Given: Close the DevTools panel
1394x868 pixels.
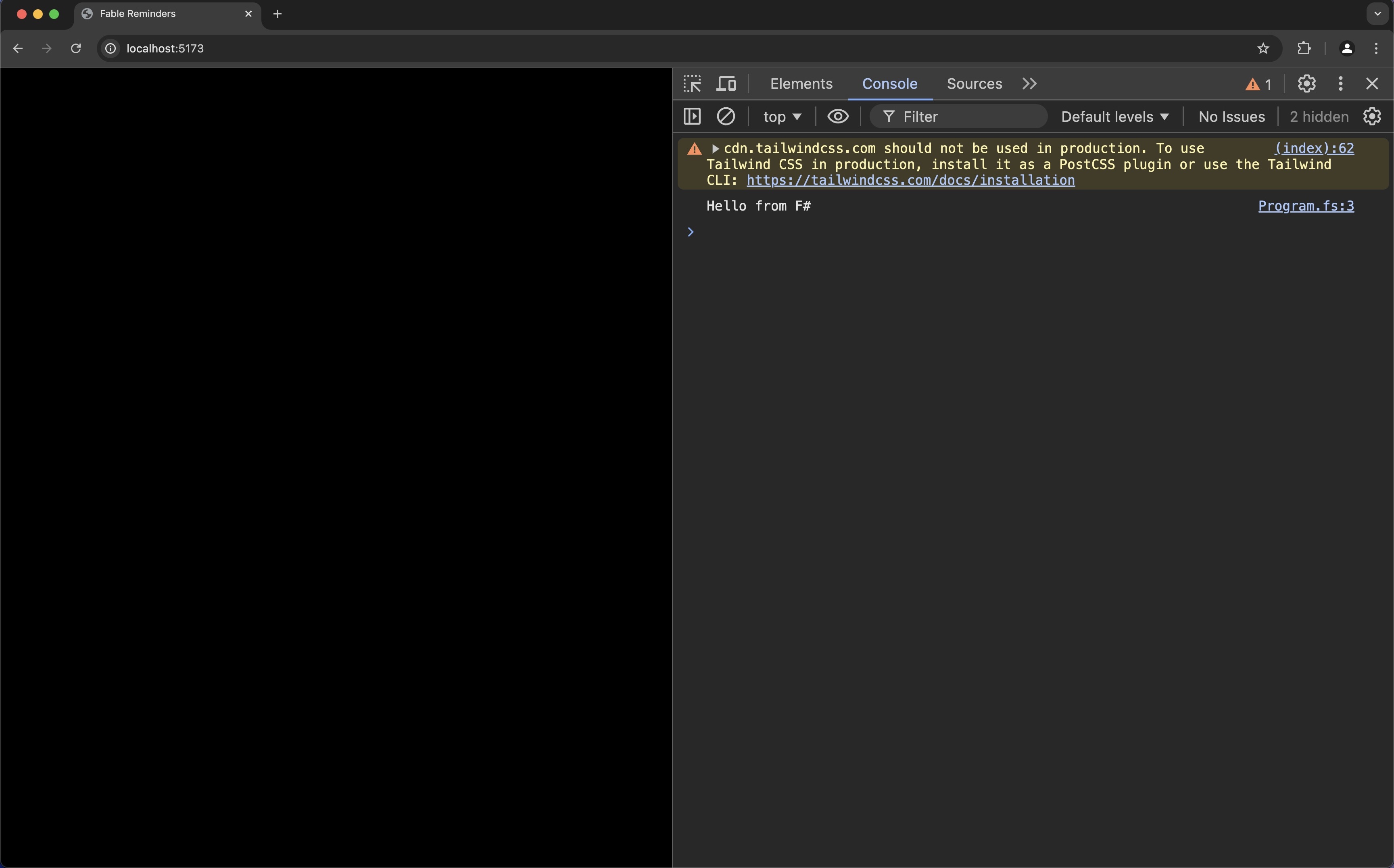Looking at the screenshot, I should coord(1371,84).
